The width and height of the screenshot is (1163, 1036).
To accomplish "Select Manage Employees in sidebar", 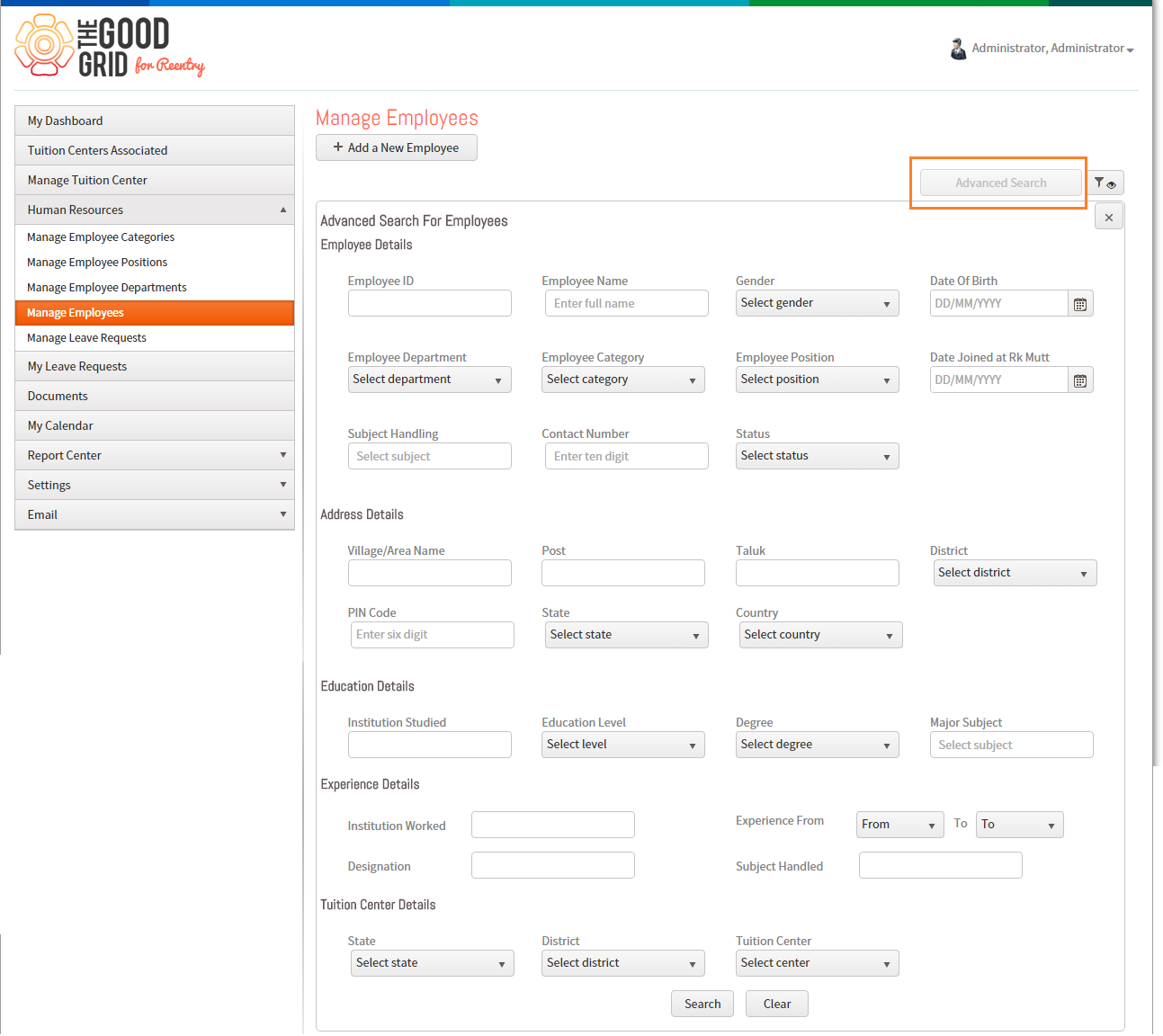I will tap(155, 313).
